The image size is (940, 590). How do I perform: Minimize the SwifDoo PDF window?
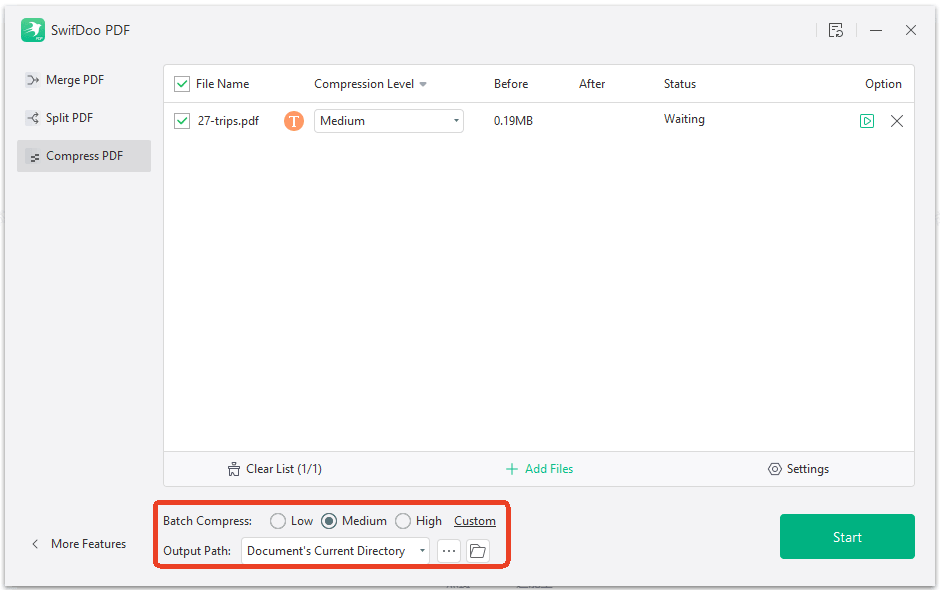point(876,30)
